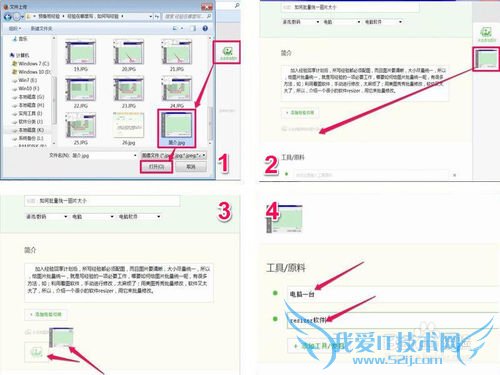Select the 26.jpg thumbnail
The image size is (500, 375).
pyautogui.click(x=128, y=125)
